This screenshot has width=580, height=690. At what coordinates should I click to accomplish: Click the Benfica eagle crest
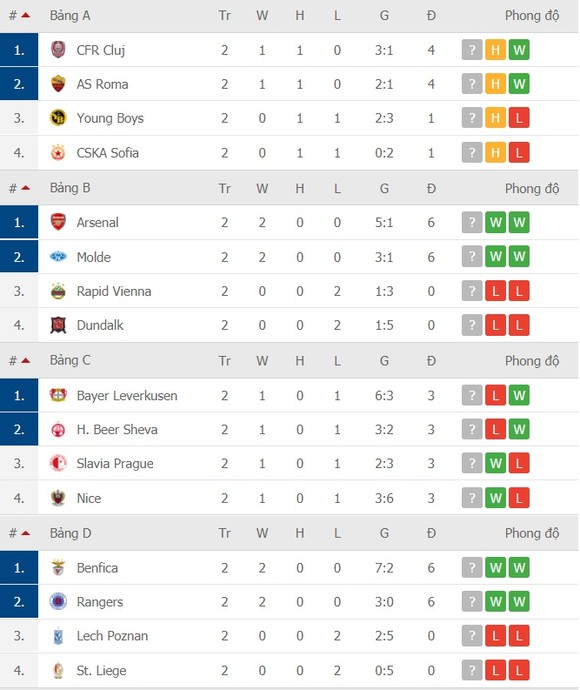tap(58, 567)
